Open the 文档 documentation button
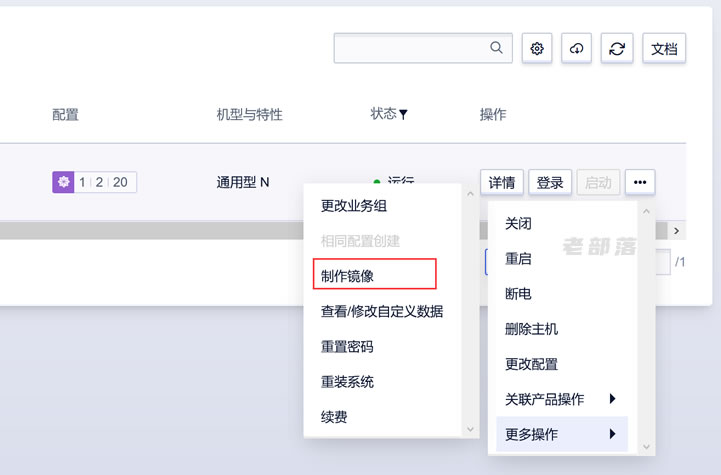721x475 pixels. pos(664,48)
